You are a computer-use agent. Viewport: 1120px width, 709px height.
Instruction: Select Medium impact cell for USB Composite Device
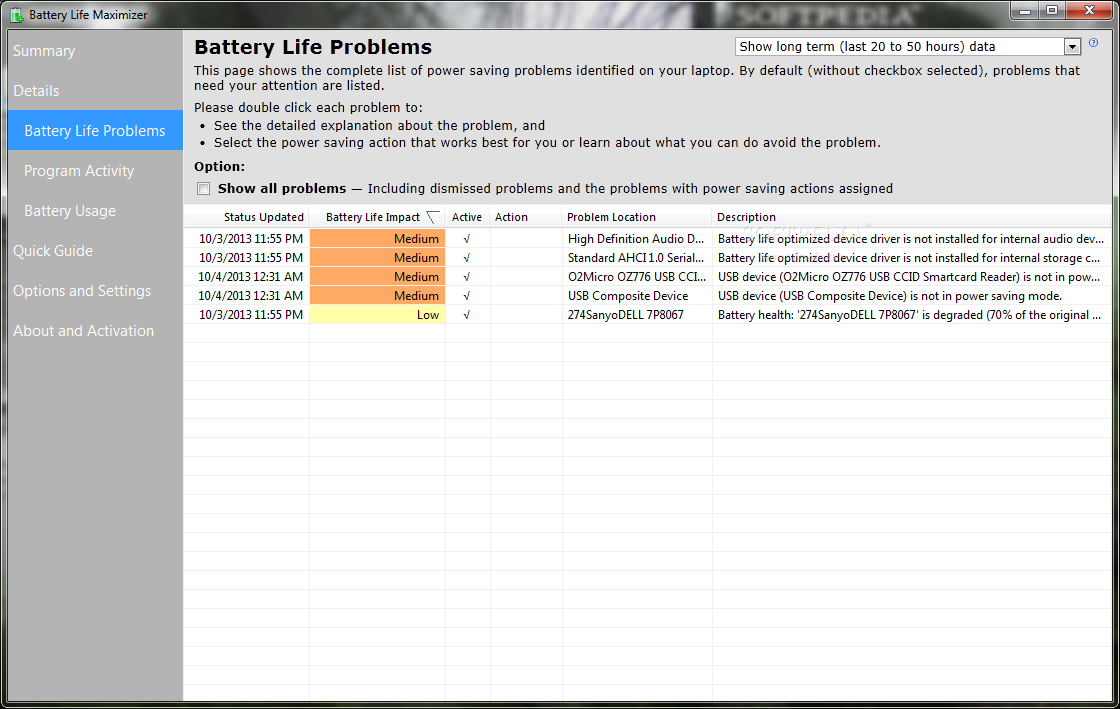coord(377,296)
